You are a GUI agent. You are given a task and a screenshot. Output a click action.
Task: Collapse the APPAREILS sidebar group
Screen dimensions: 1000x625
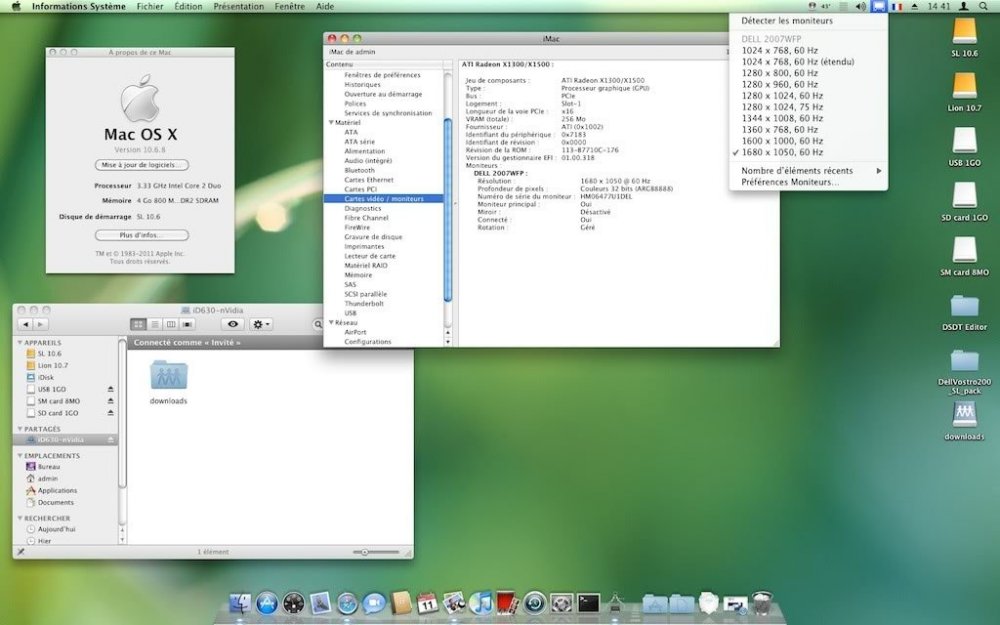coord(21,342)
